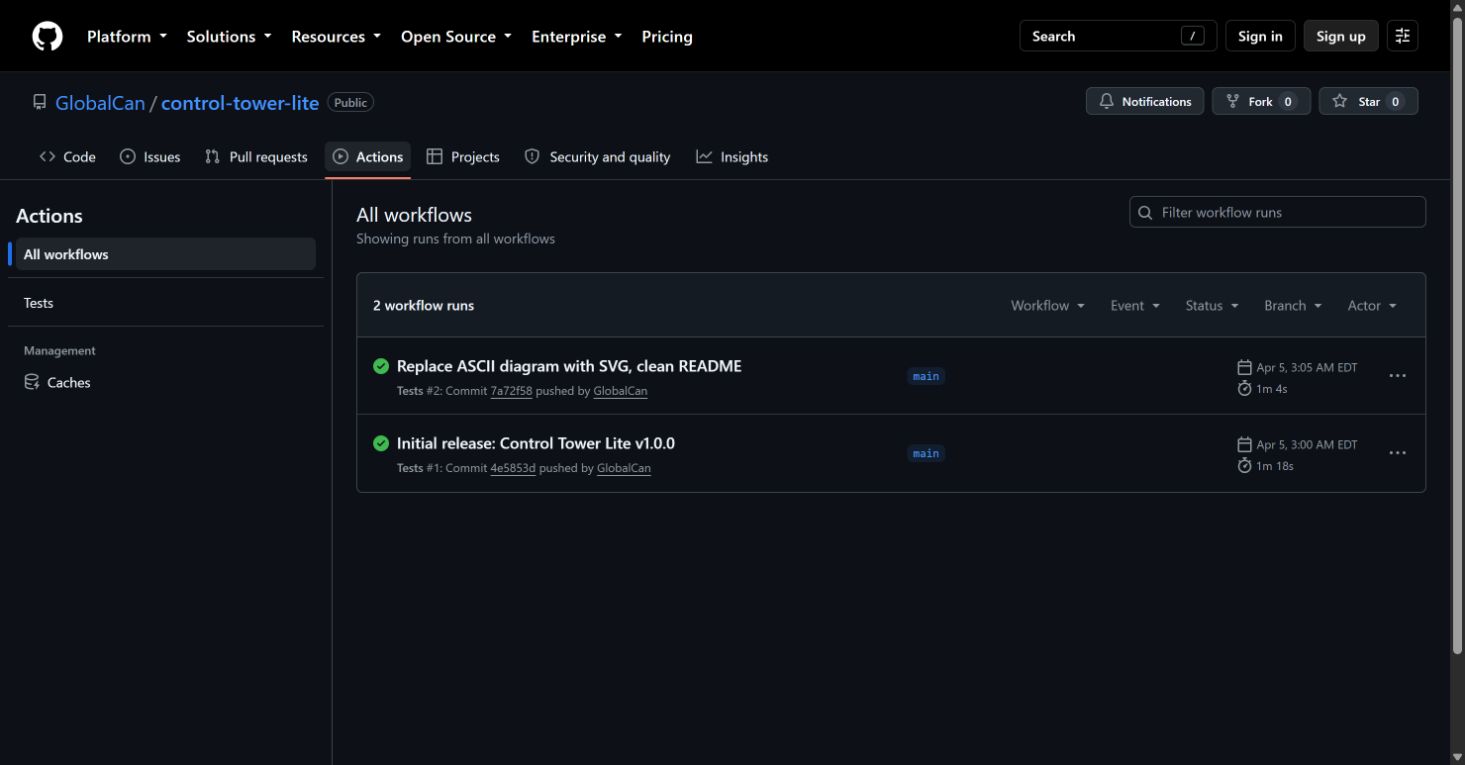
Task: Open GlobalCan profile in Tests #1 row
Action: click(624, 468)
